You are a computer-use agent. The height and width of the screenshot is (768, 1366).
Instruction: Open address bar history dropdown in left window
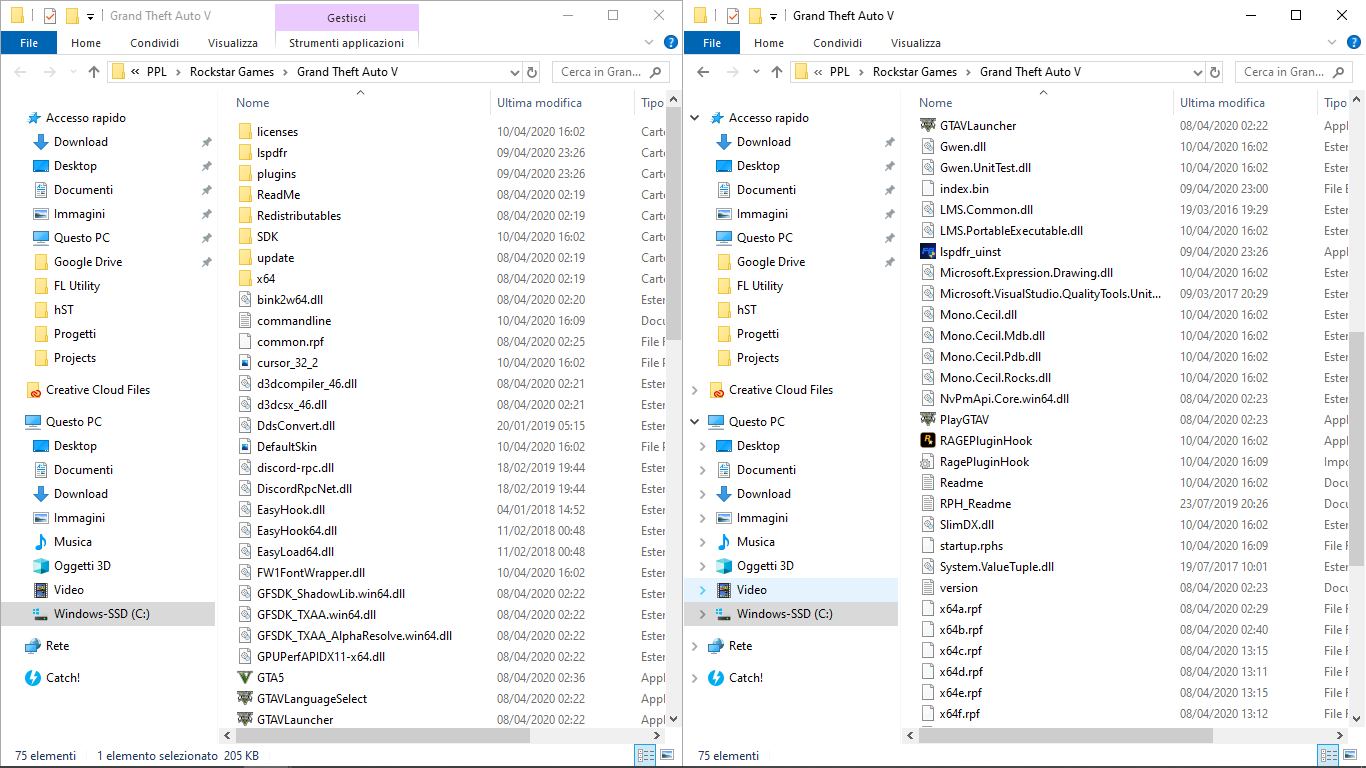[515, 72]
